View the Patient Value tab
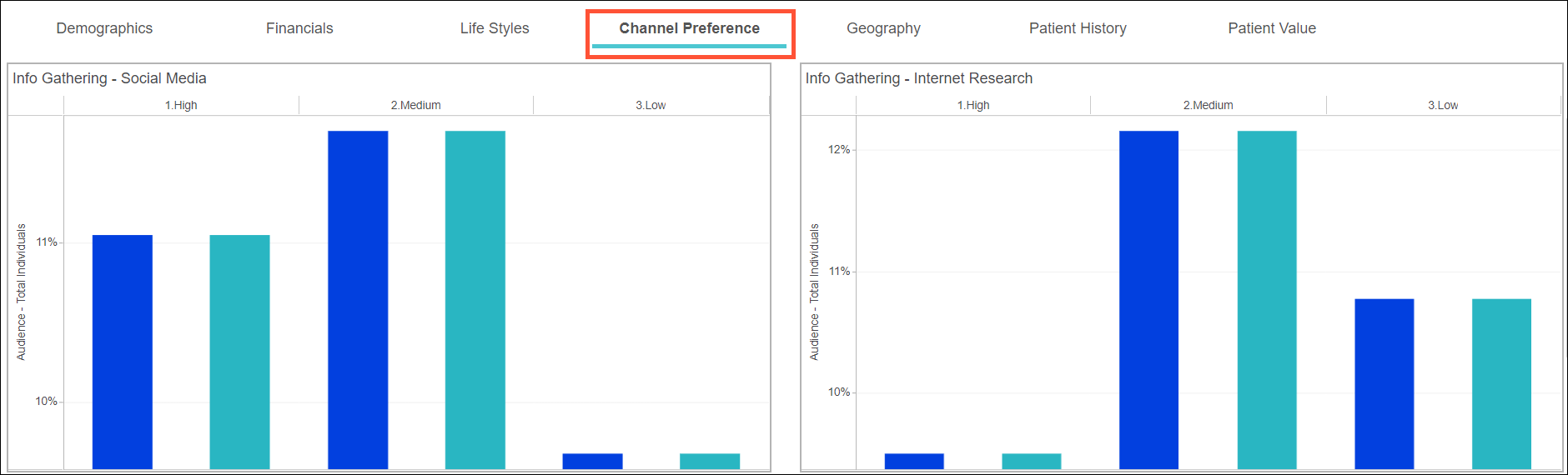 click(1272, 28)
